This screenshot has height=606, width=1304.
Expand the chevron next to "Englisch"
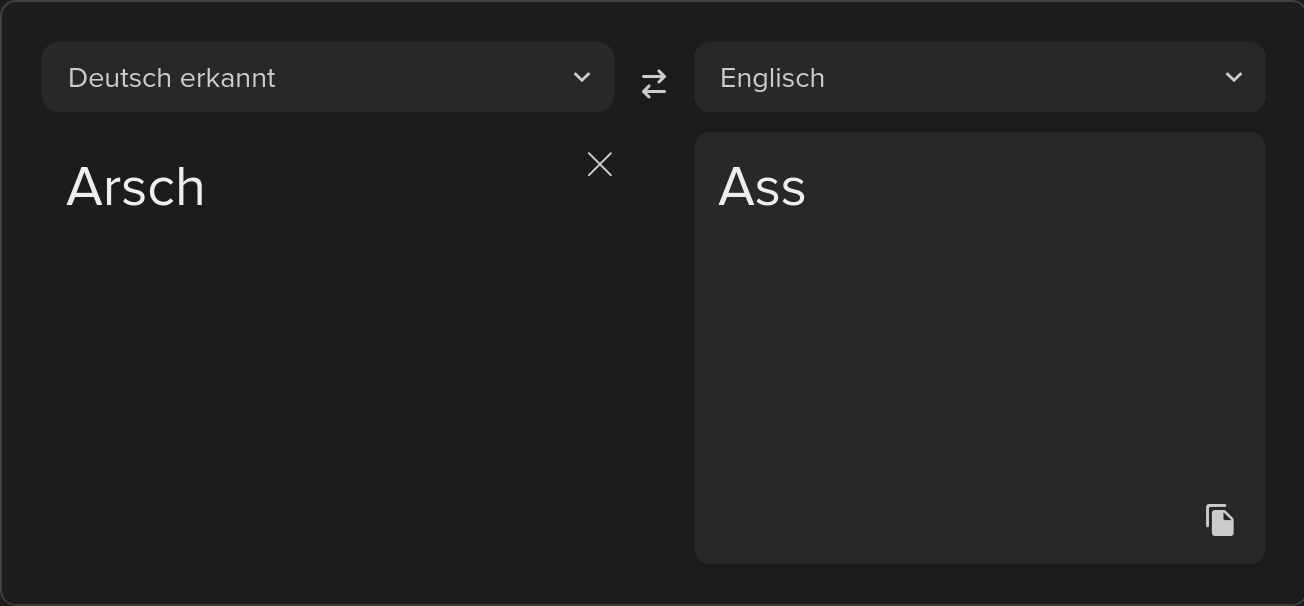tap(1234, 77)
